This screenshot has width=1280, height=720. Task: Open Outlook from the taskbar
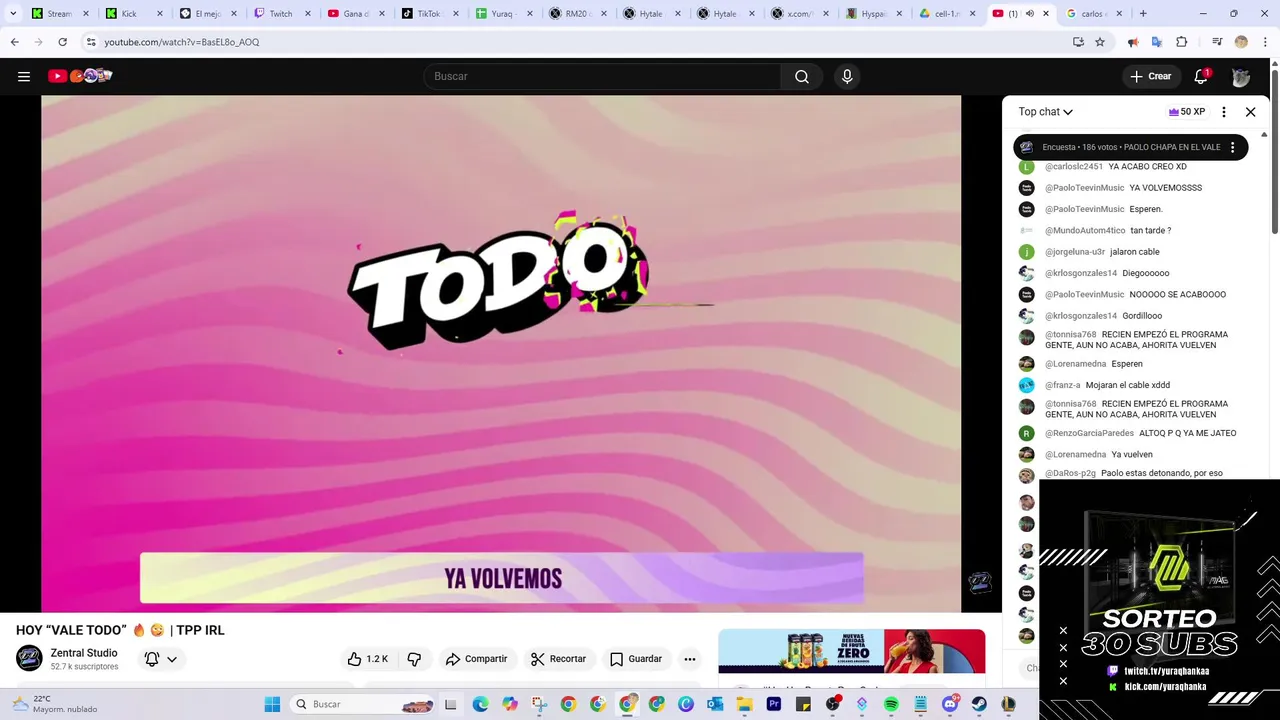(x=715, y=704)
